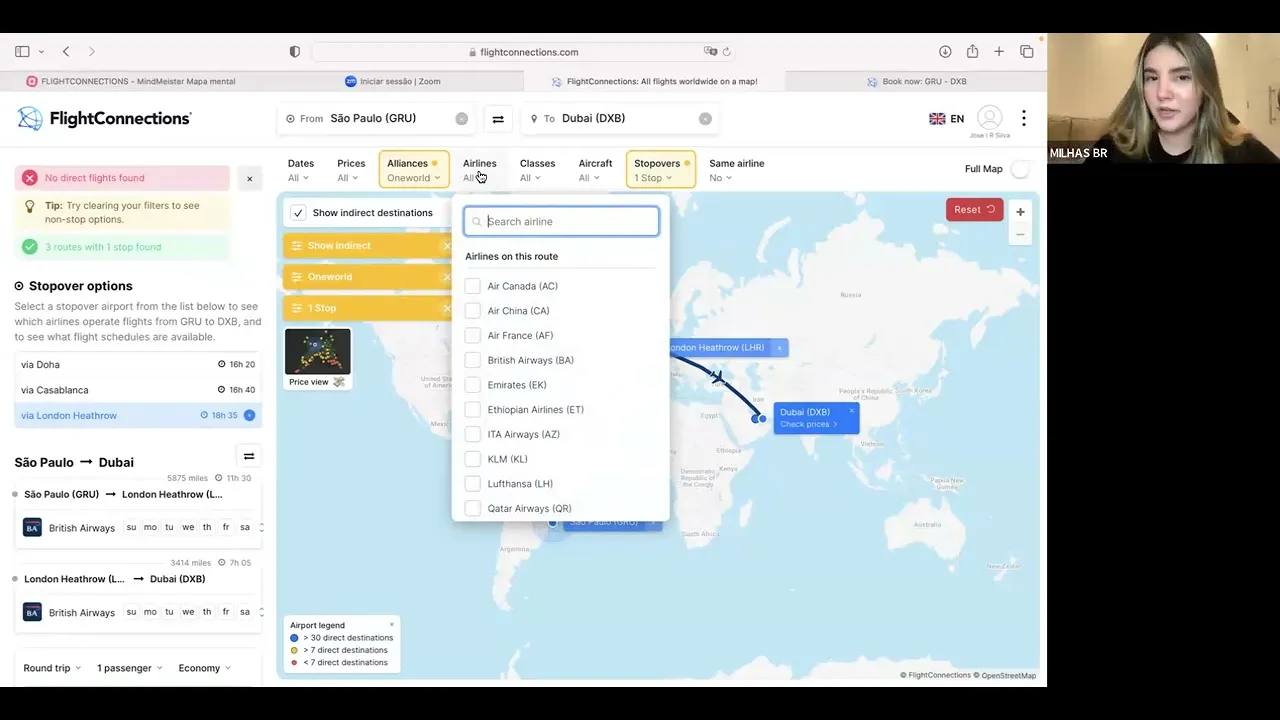Open the Classes filter dropdown
Screen dimensions: 1280x720
point(537,170)
